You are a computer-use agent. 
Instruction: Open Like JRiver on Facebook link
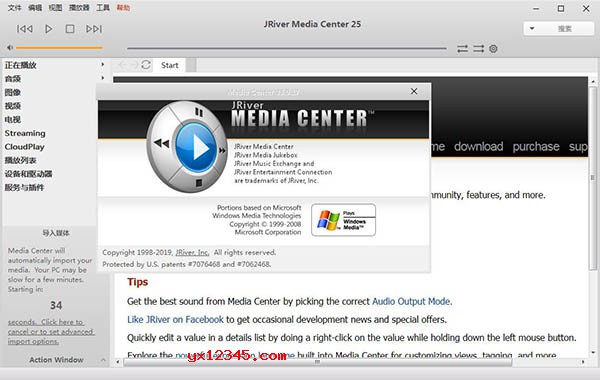pos(175,320)
